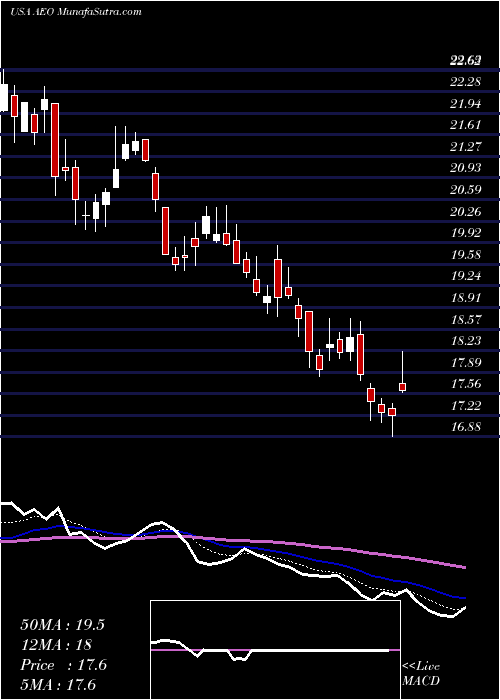Click the 18.23 price axis label

click(466, 341)
